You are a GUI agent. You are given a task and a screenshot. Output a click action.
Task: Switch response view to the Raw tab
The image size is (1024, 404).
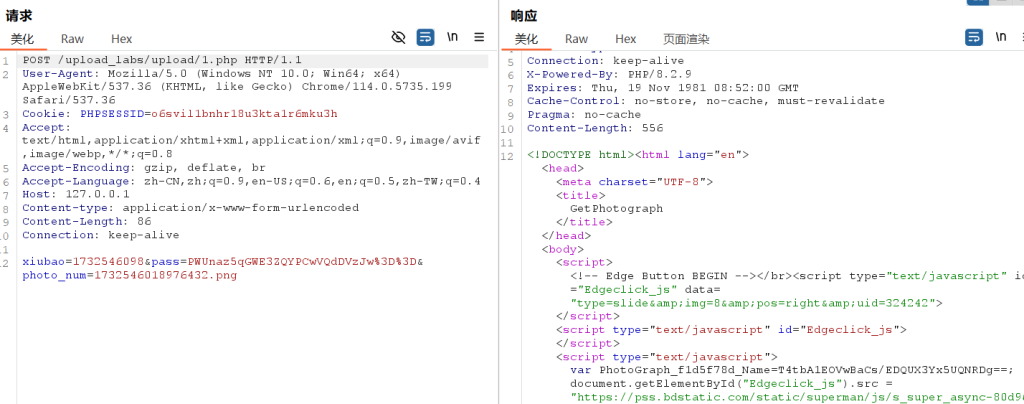pos(576,39)
